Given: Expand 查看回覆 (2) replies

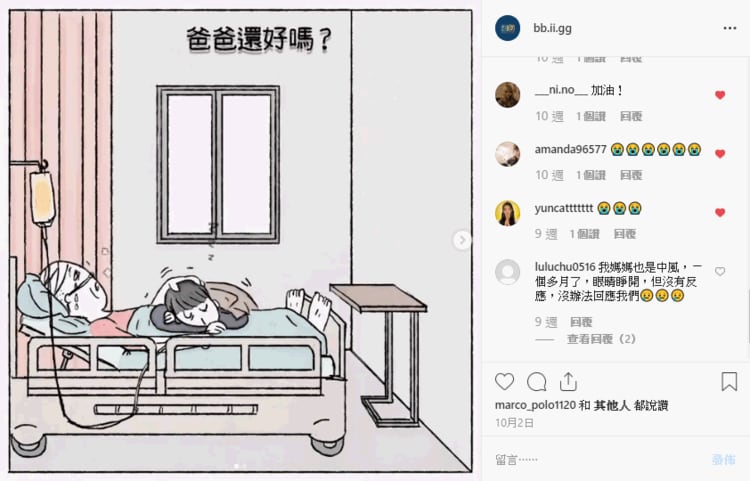Looking at the screenshot, I should click(601, 339).
